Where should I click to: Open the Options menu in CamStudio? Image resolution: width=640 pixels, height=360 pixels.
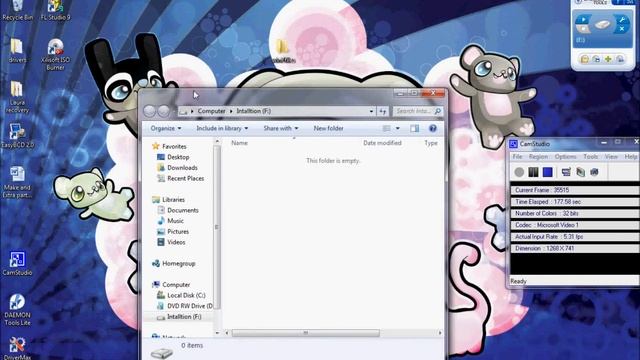[x=565, y=157]
